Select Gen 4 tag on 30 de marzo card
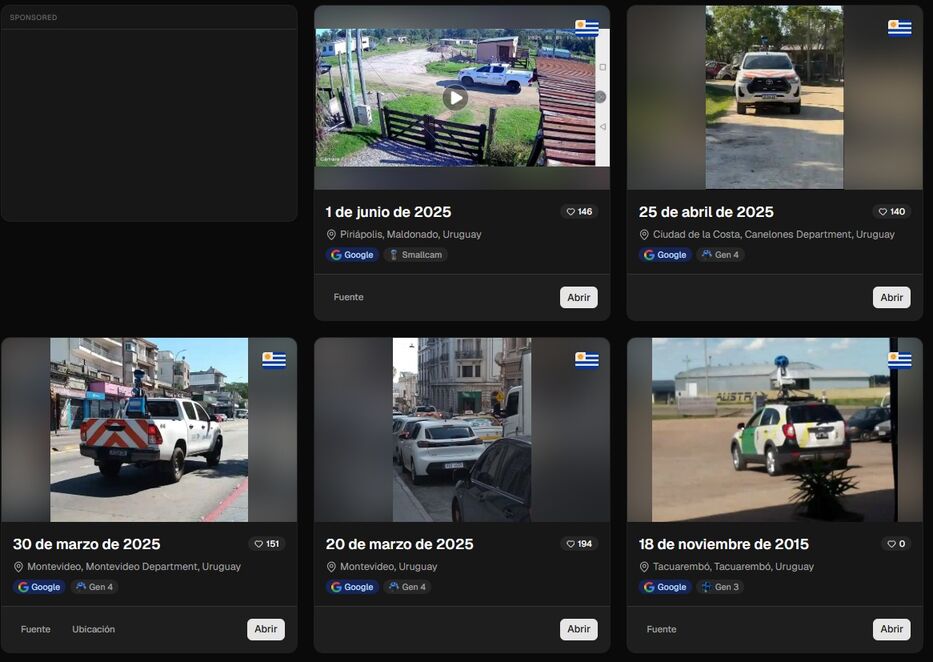Image resolution: width=933 pixels, height=662 pixels. (x=95, y=587)
